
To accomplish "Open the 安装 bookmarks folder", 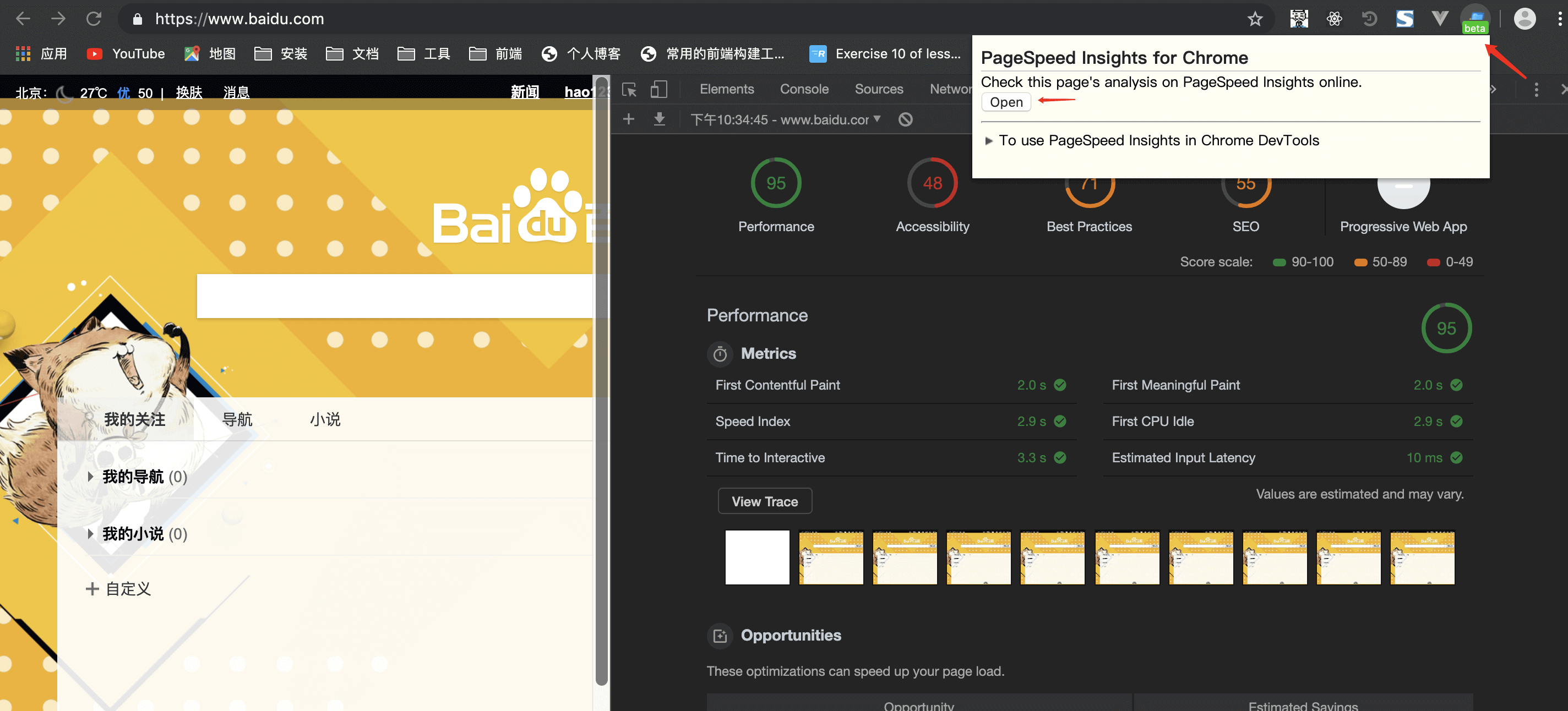I will coord(281,53).
